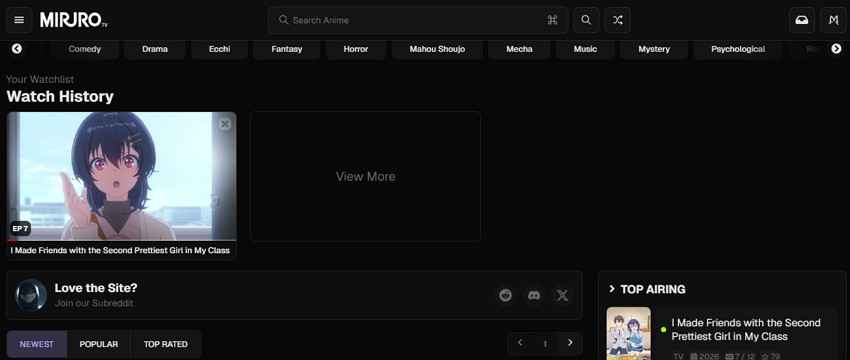Select the Mahou Shoujo genre
This screenshot has width=850, height=360.
437,49
